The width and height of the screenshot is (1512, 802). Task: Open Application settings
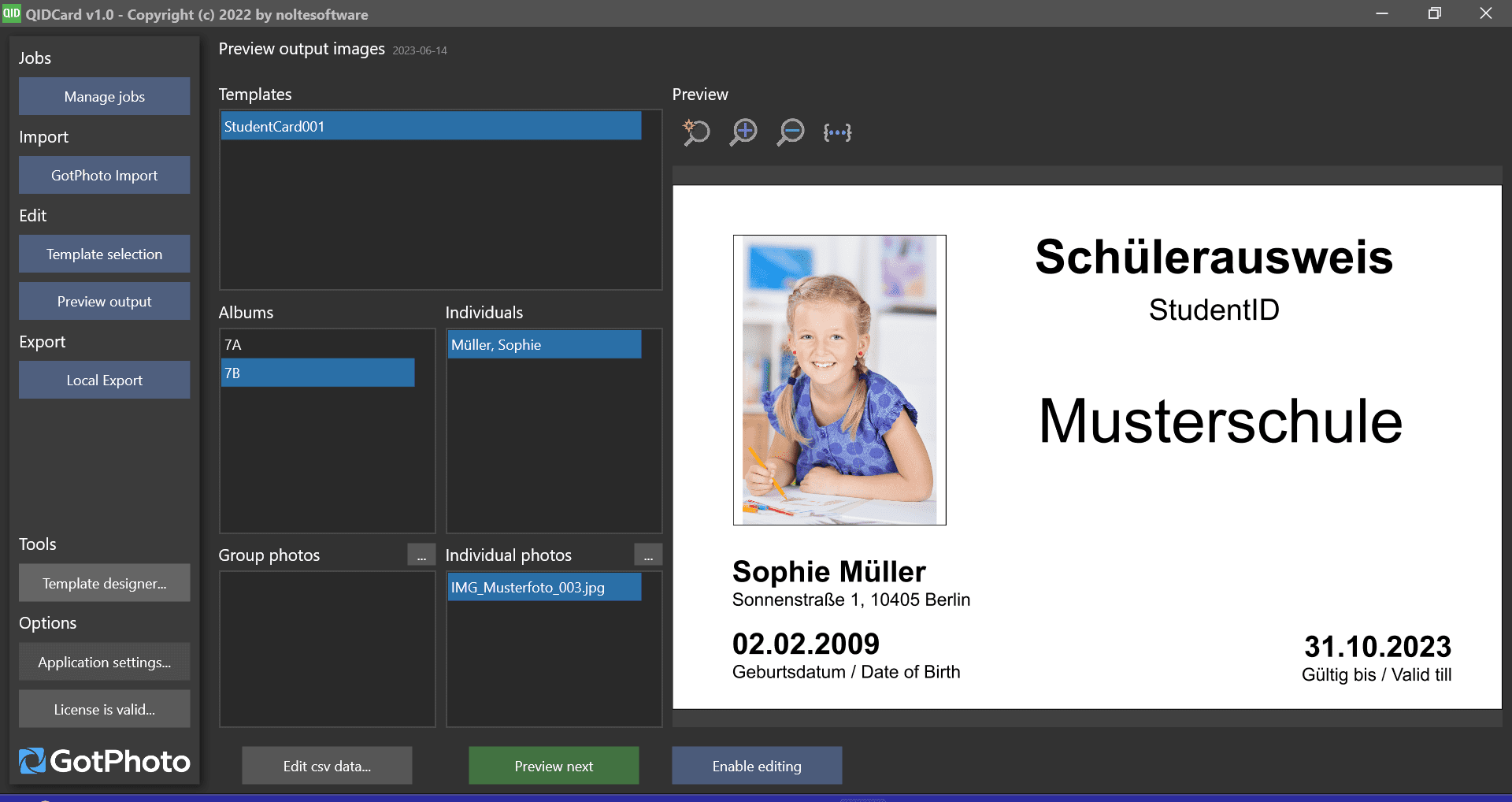tap(105, 662)
